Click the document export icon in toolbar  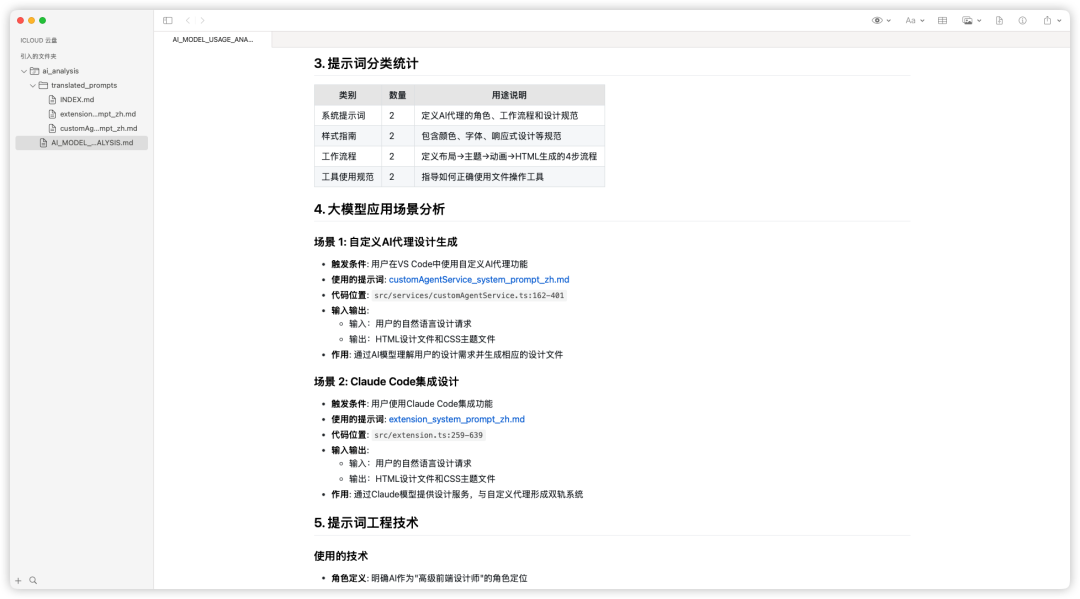point(999,20)
